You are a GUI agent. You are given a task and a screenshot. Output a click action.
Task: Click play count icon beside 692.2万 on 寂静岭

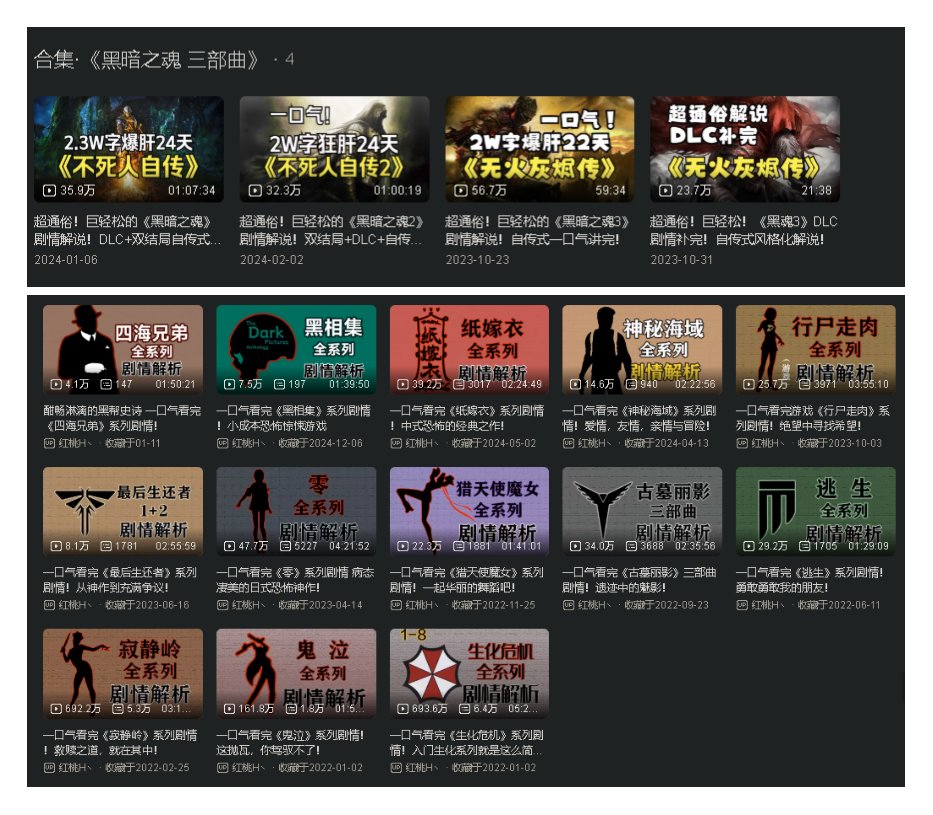click(56, 709)
